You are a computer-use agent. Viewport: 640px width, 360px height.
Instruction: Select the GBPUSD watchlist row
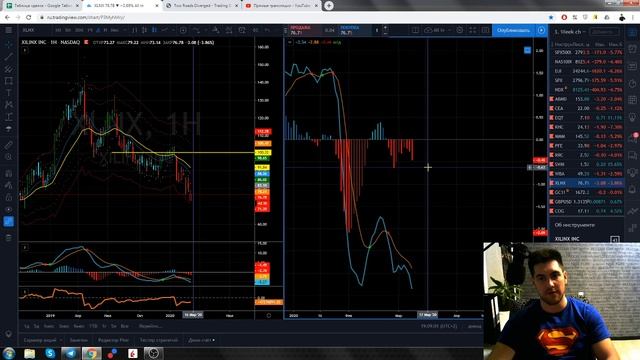pyautogui.click(x=587, y=202)
